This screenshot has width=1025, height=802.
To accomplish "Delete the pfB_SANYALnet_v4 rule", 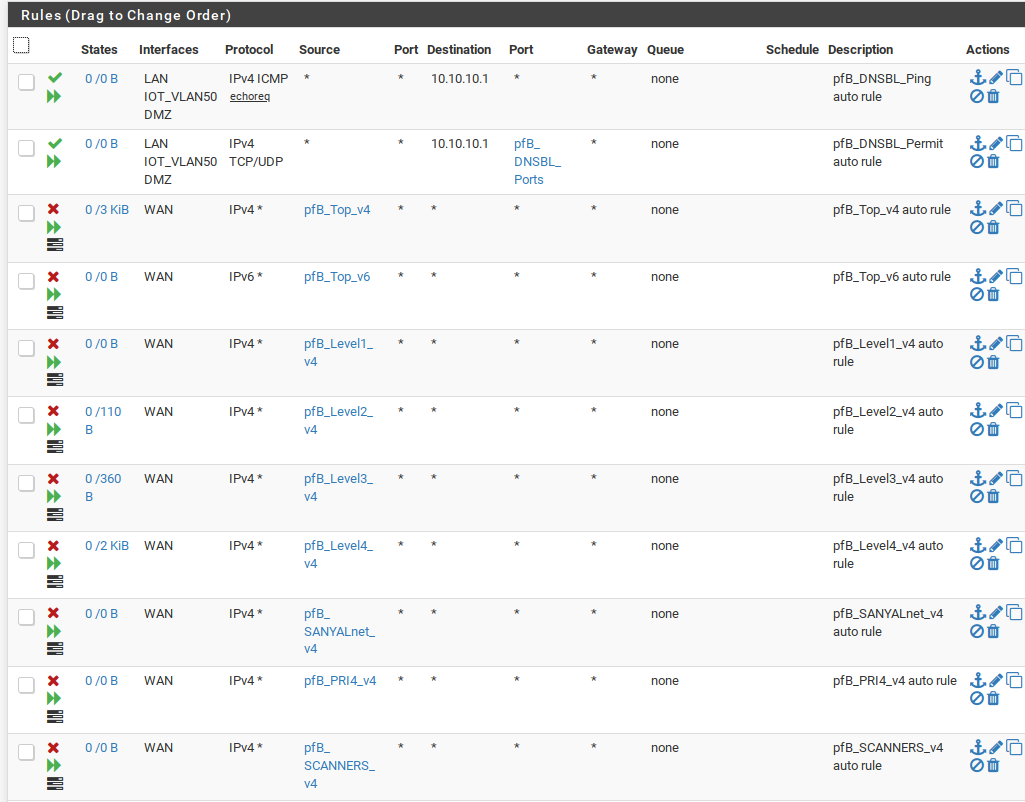I will tap(993, 631).
